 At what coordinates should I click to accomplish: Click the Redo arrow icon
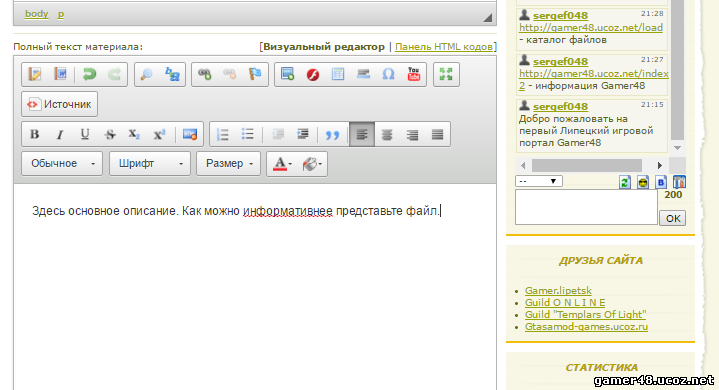click(114, 74)
